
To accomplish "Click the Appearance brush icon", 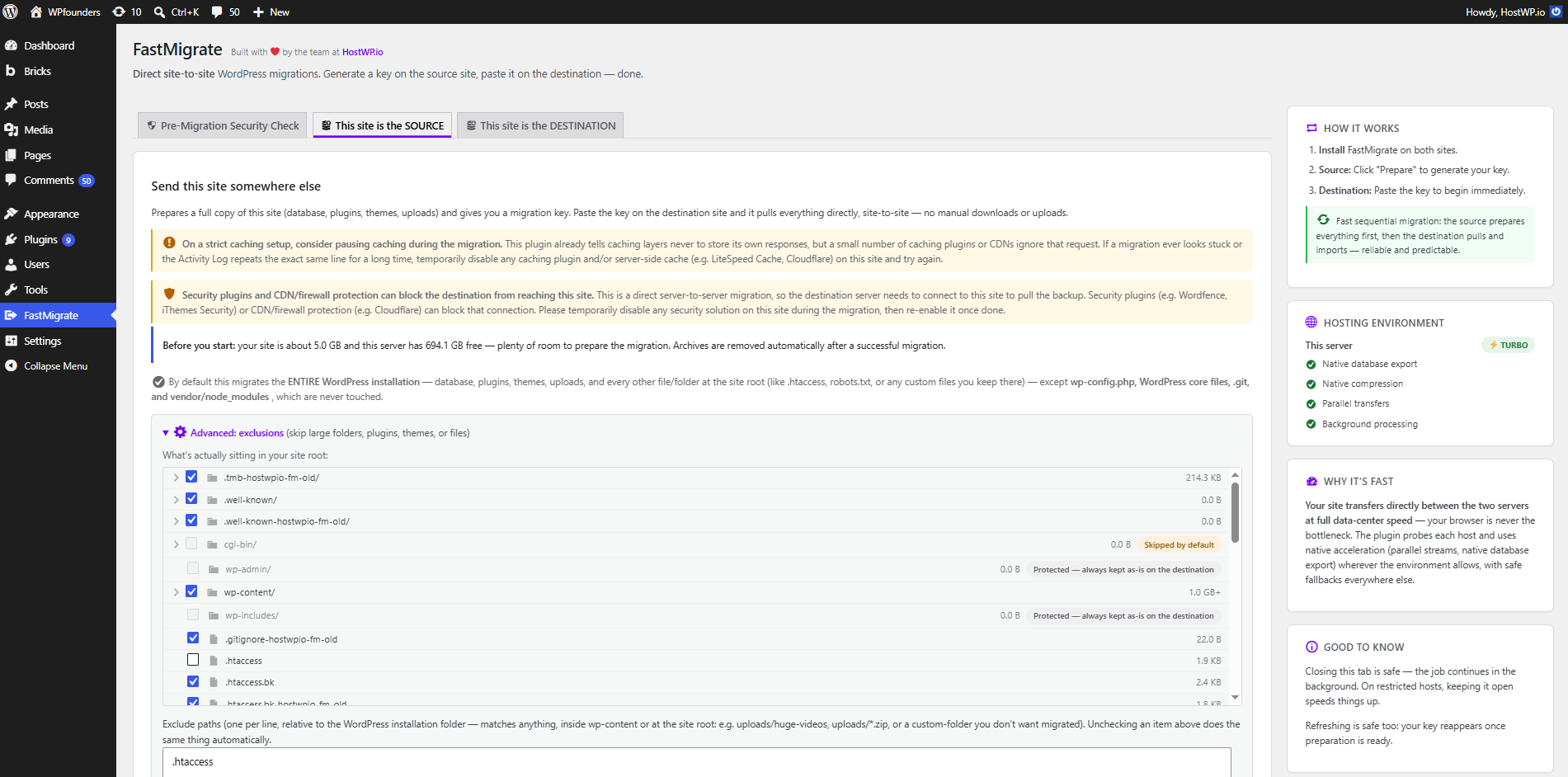I will (11, 214).
